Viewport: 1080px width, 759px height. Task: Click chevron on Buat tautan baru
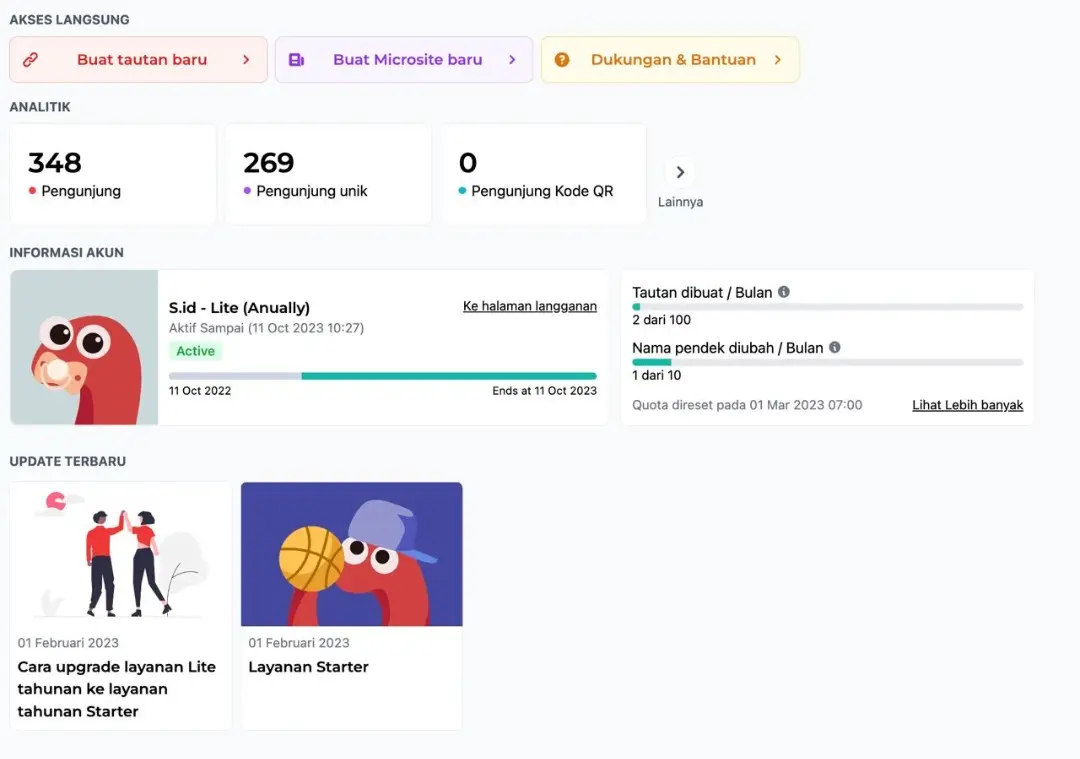click(246, 60)
